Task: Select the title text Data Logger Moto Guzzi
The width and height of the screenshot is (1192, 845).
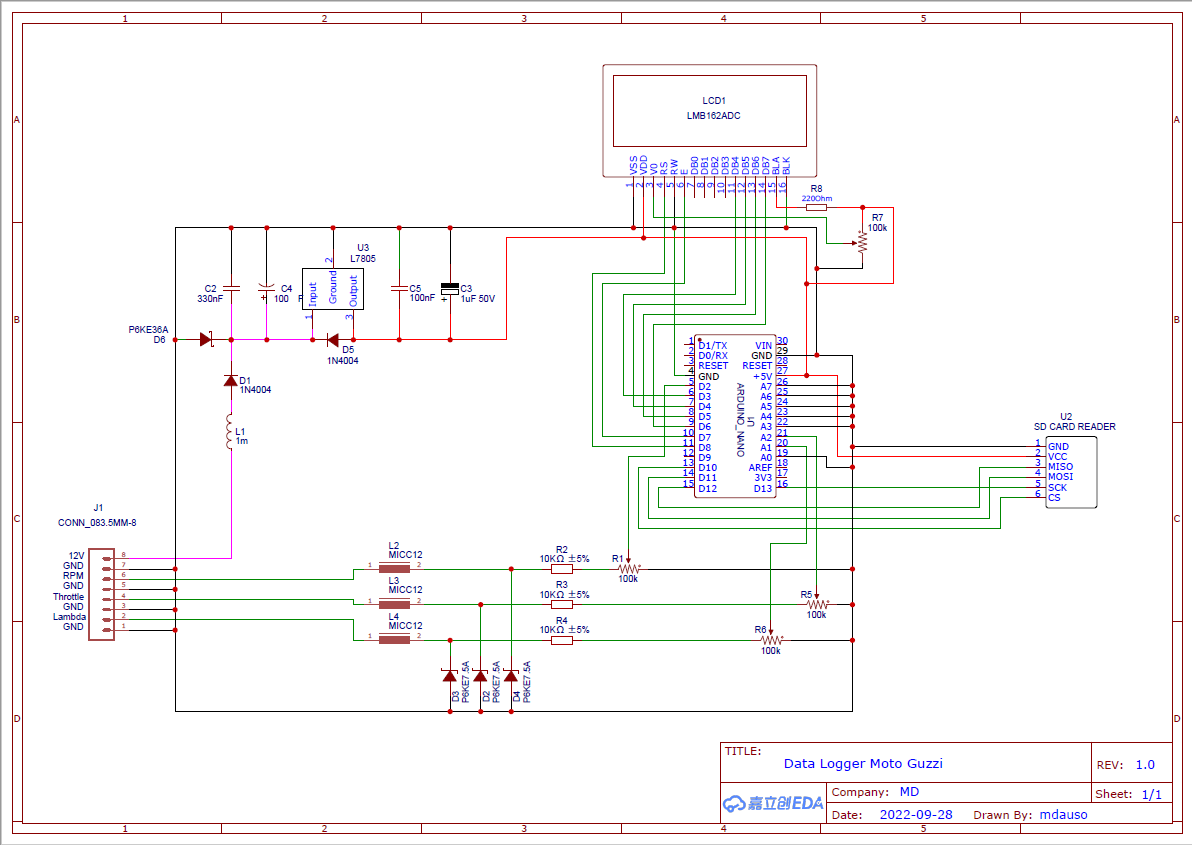Action: tap(862, 764)
